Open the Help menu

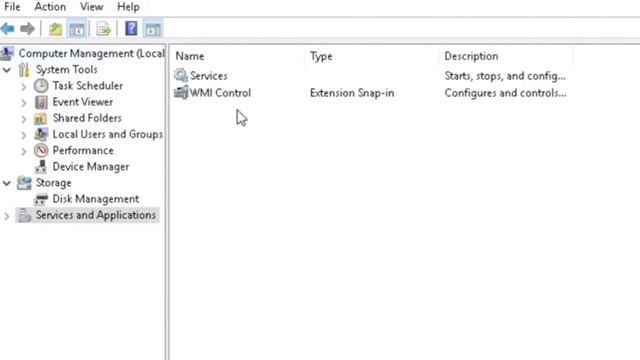(x=128, y=7)
